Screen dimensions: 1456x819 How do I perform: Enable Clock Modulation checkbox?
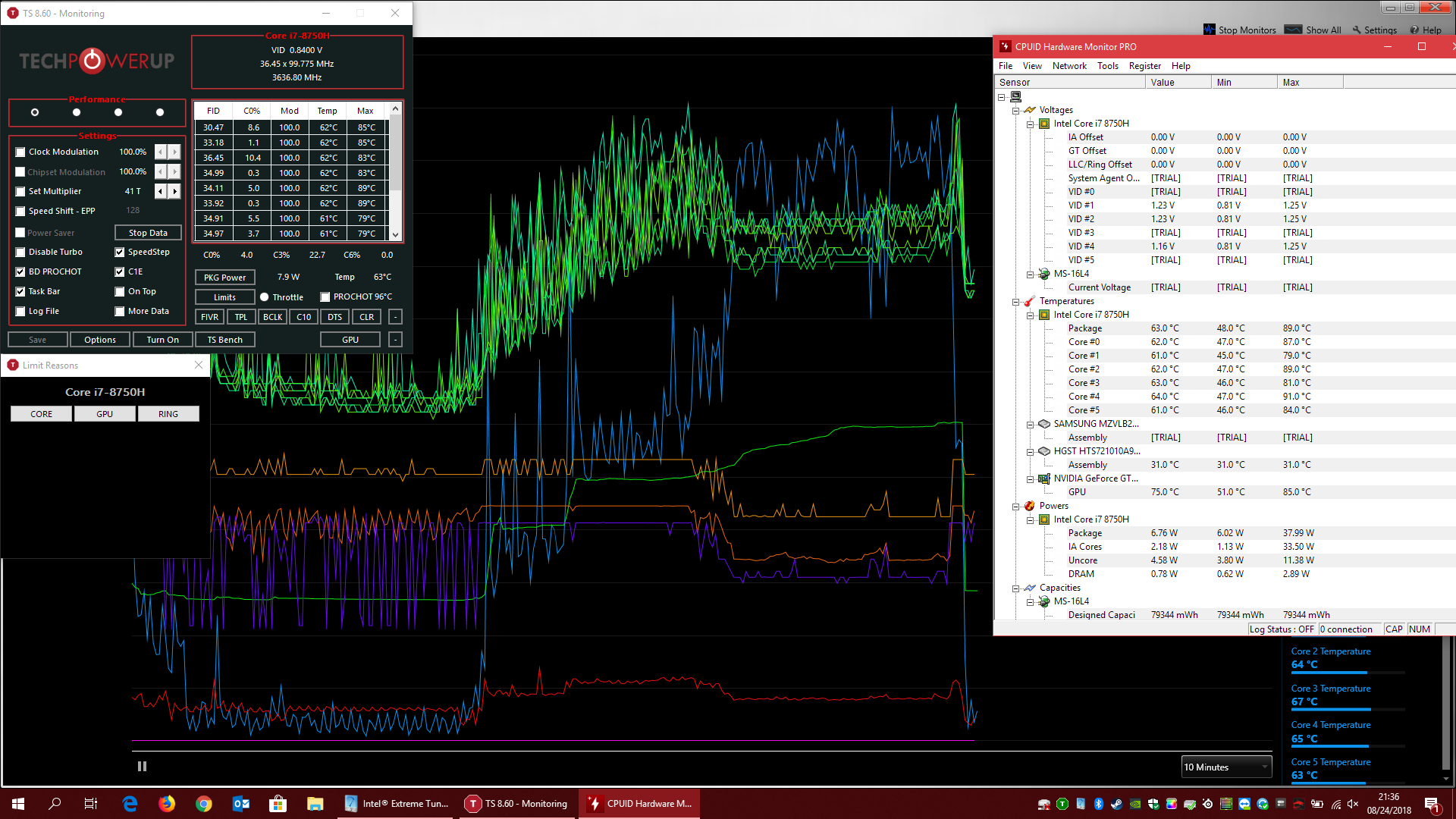[x=20, y=152]
